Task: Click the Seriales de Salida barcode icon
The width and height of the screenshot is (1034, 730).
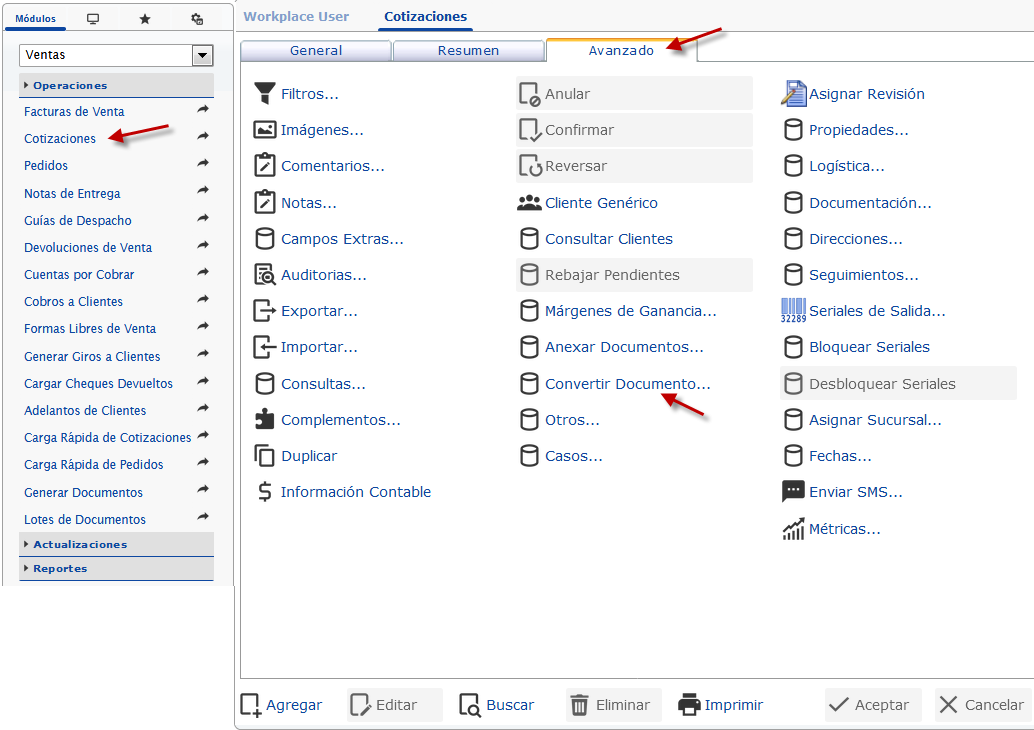Action: pyautogui.click(x=793, y=311)
